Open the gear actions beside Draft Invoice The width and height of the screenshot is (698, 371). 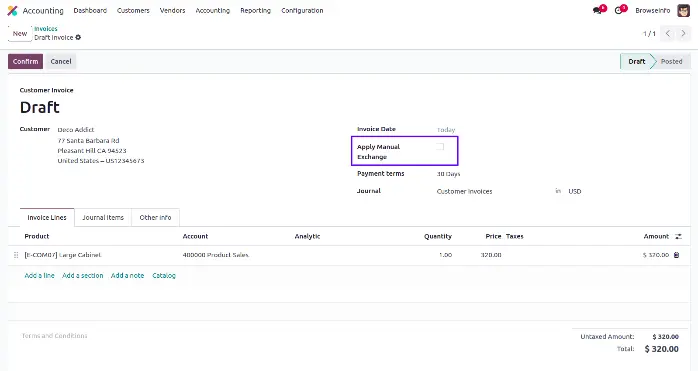click(x=78, y=37)
